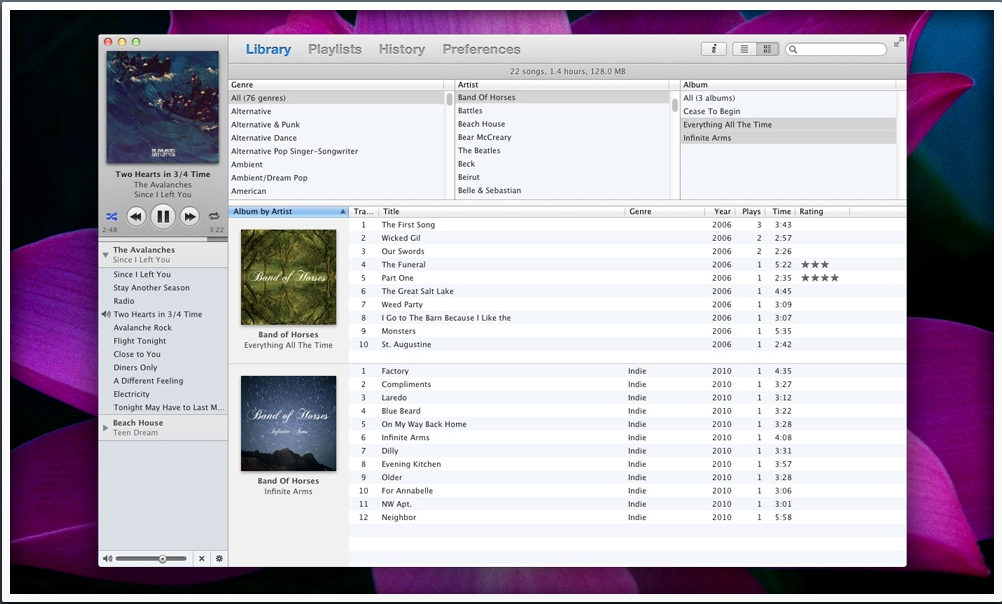Click the search field

coord(836,49)
